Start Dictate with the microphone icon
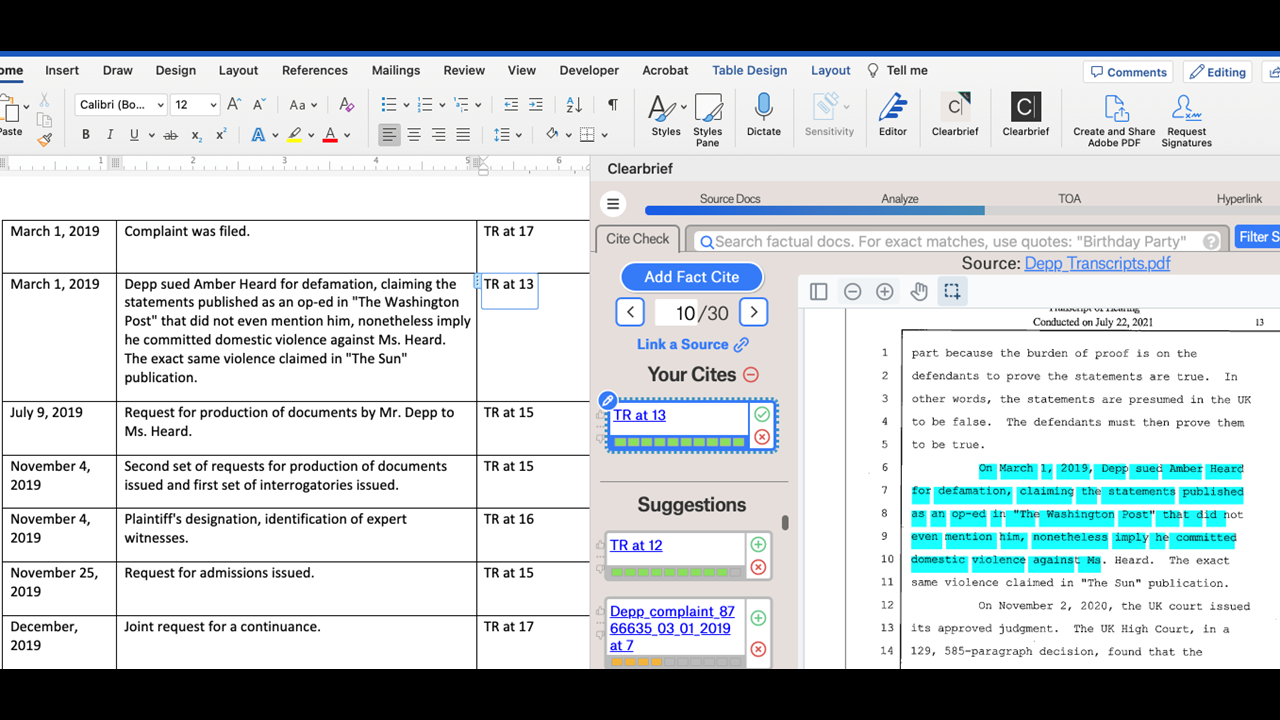Viewport: 1280px width, 720px height. (763, 116)
